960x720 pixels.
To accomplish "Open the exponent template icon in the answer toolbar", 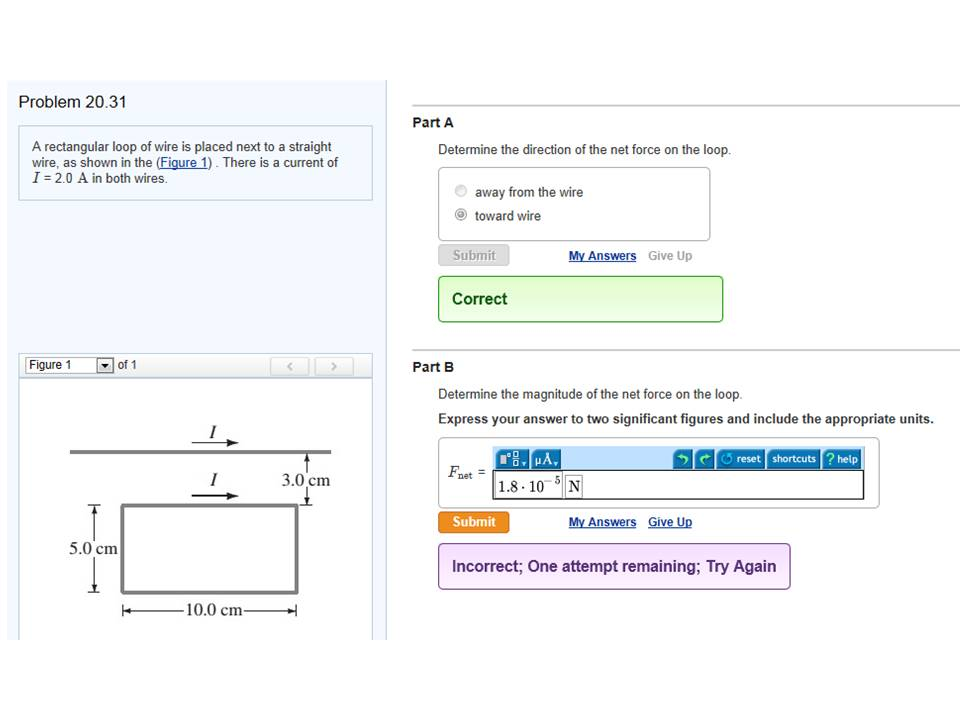I will pyautogui.click(x=510, y=459).
